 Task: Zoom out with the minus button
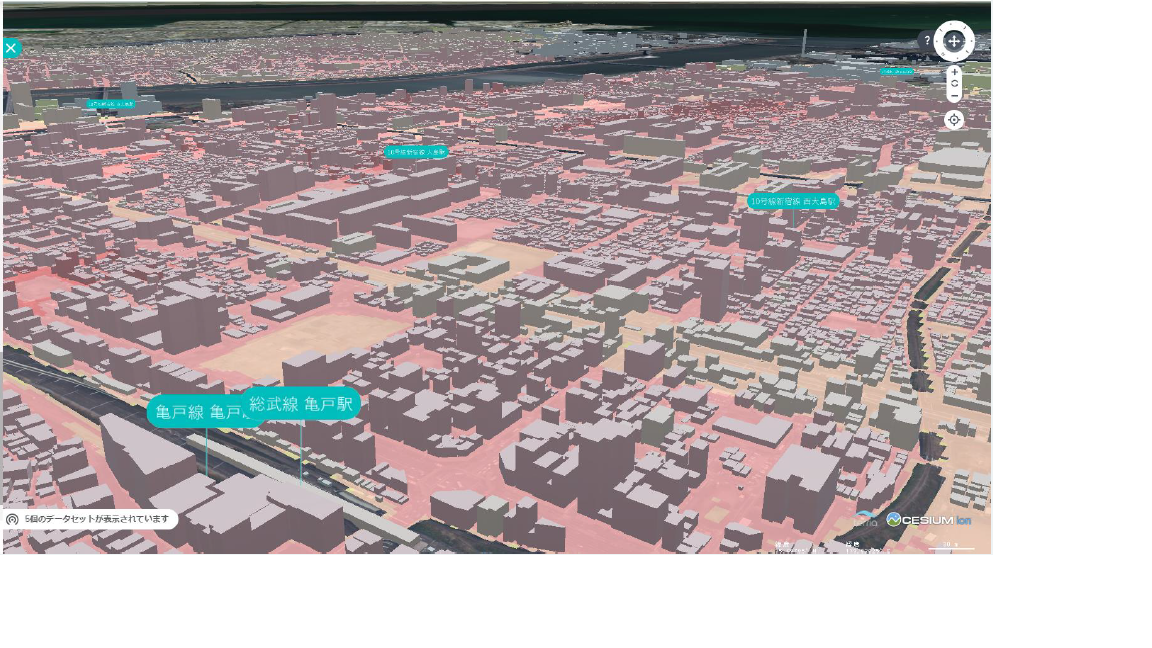pos(954,96)
